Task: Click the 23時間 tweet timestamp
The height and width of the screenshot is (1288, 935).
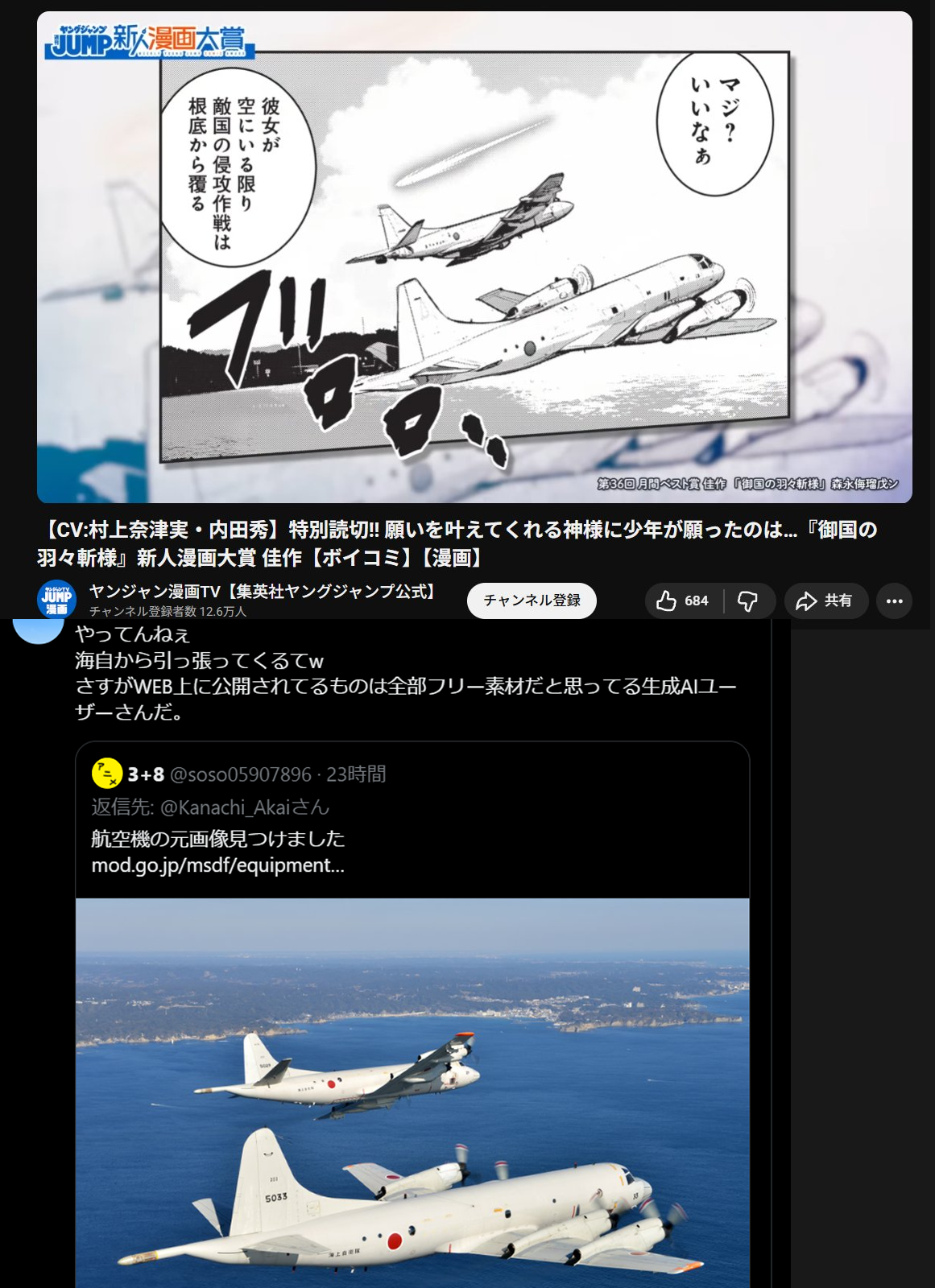Action: pos(356,774)
